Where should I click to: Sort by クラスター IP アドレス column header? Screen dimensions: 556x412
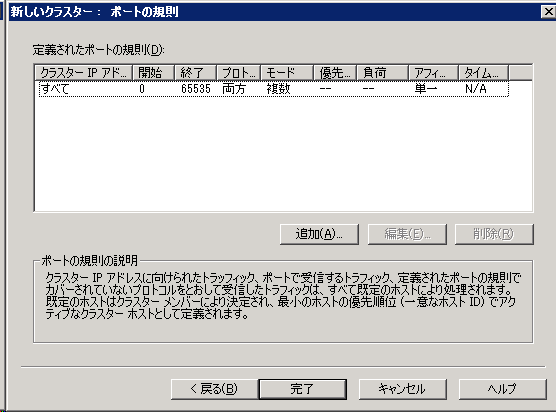[x=84, y=73]
